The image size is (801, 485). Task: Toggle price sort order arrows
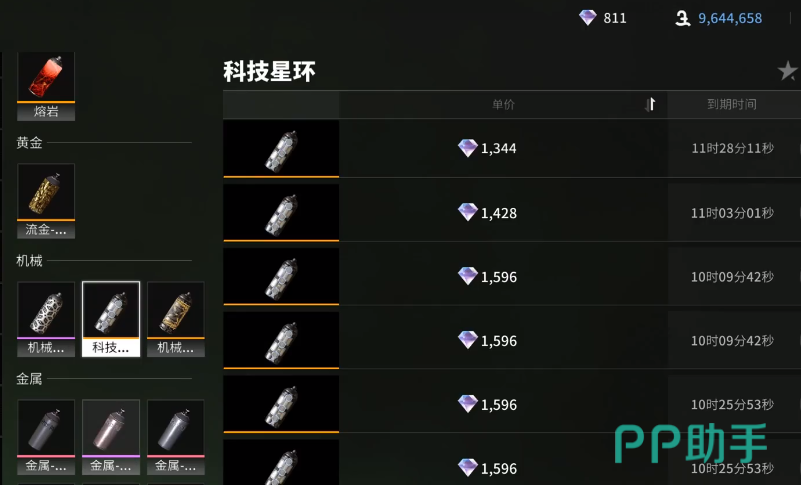click(650, 104)
